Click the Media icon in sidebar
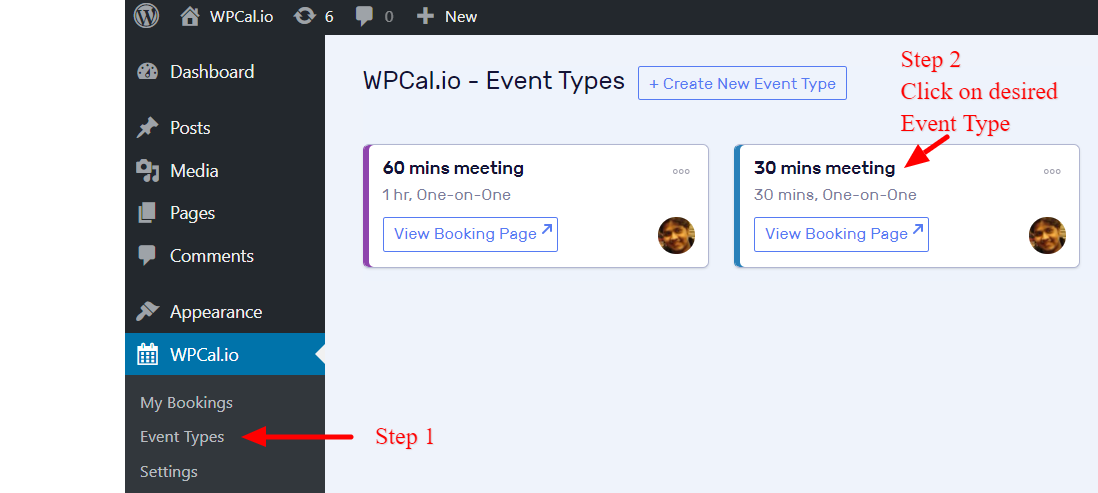The height and width of the screenshot is (493, 1098). (147, 171)
